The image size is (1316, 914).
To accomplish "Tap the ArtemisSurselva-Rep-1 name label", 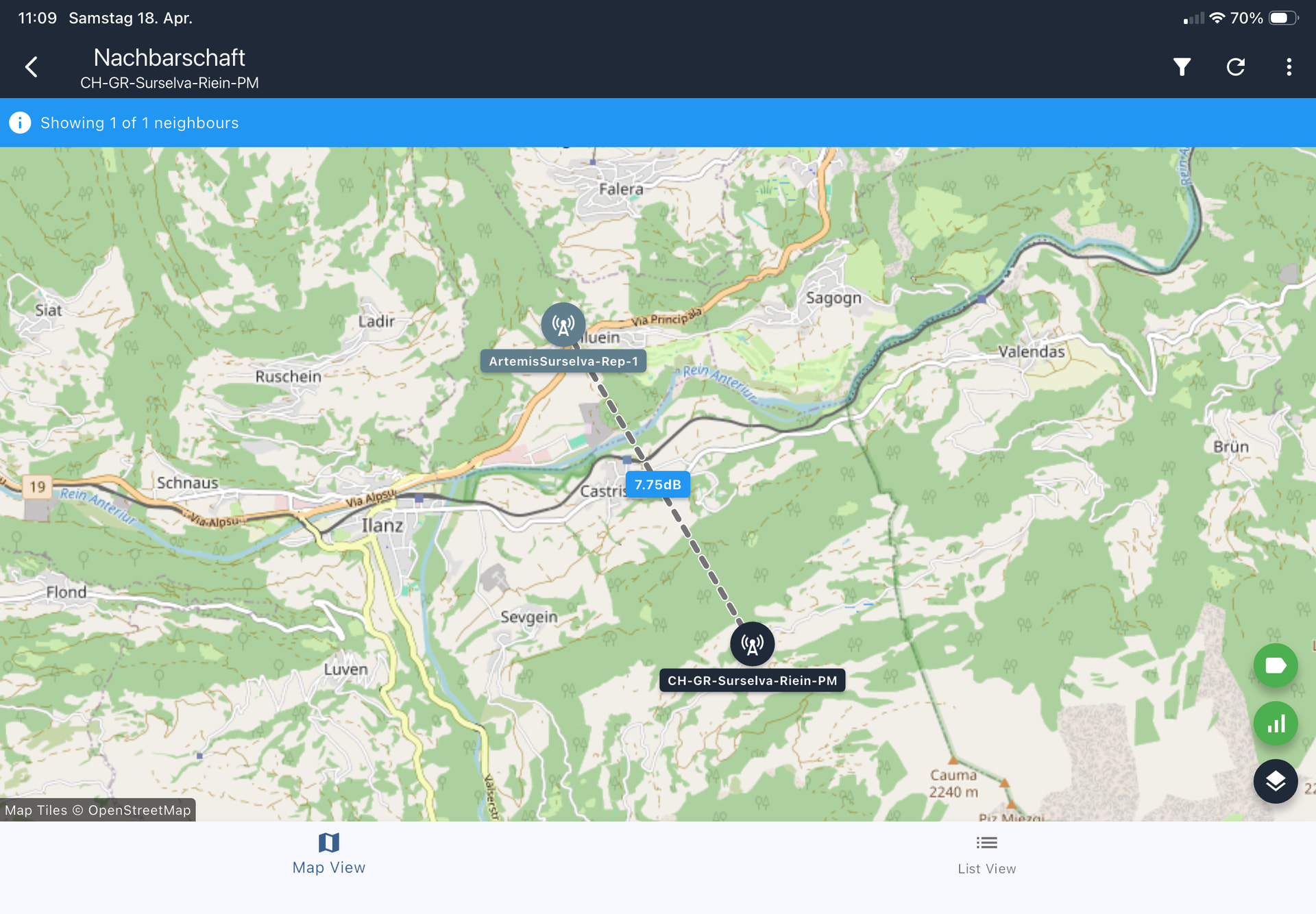I will click(563, 361).
